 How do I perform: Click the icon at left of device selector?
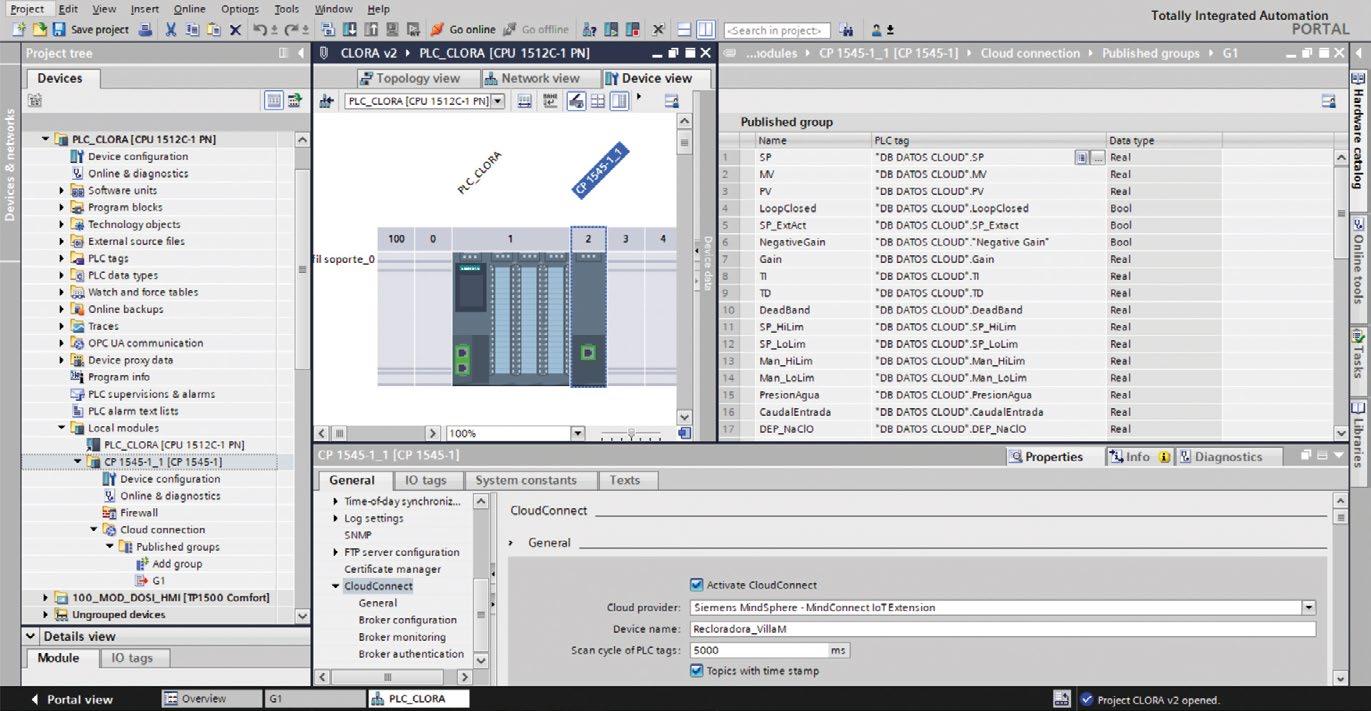pos(326,101)
